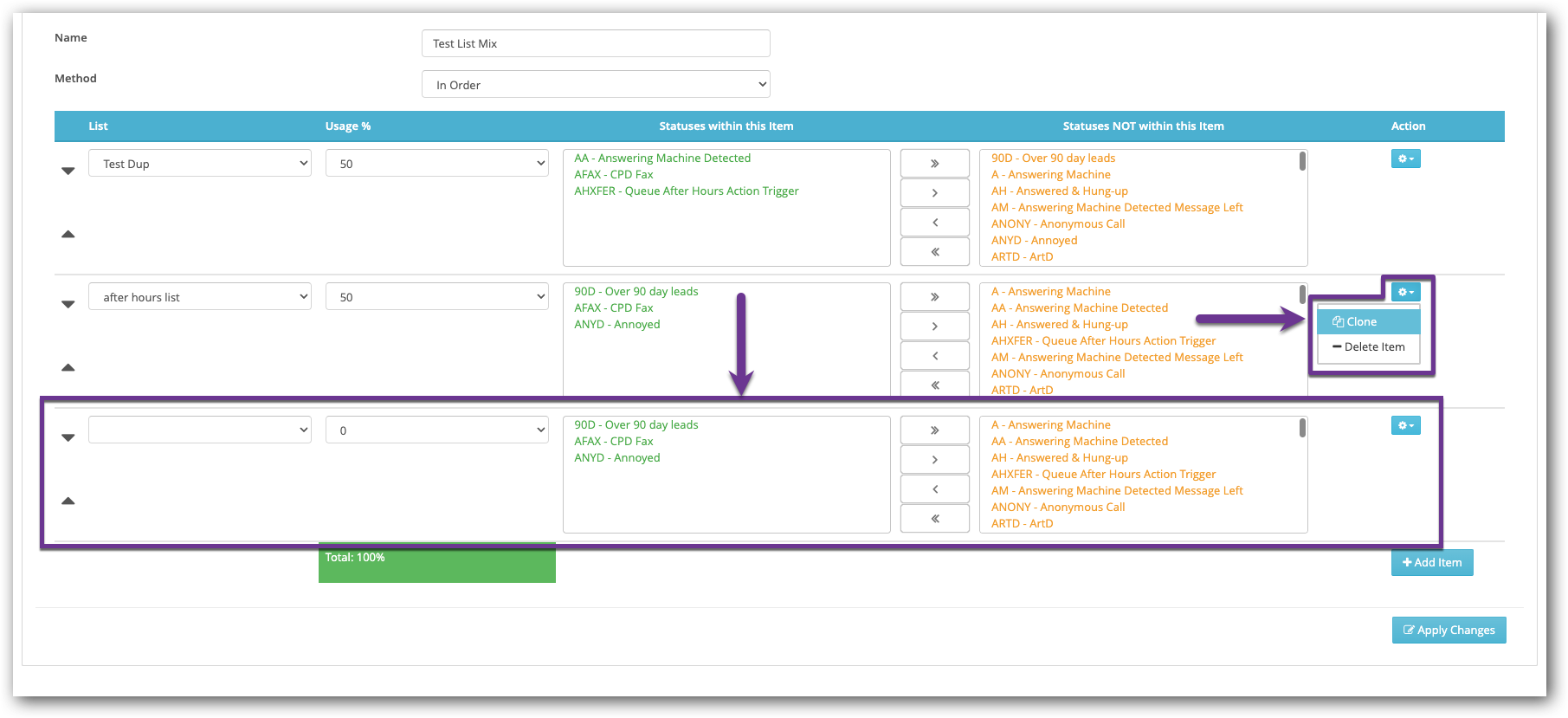Select AHXFER status in Test Dup's included list
This screenshot has height=718, width=1568.
686,191
